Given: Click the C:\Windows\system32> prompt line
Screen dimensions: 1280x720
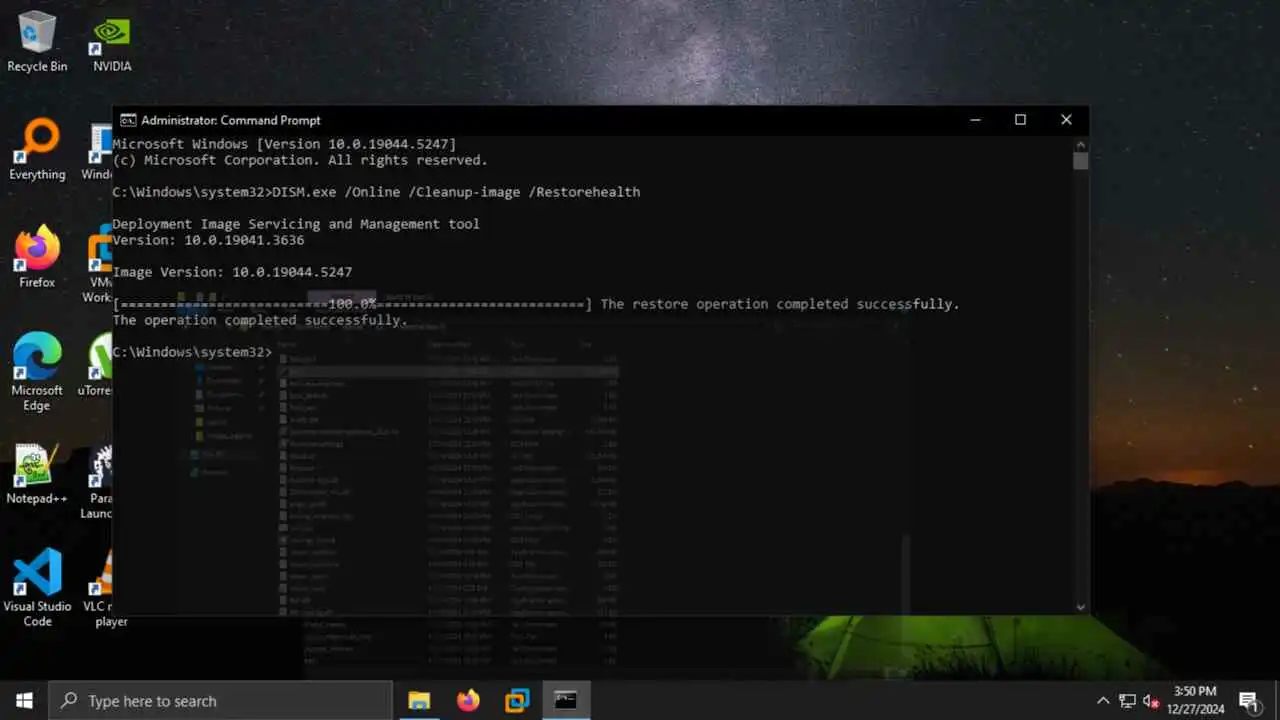Looking at the screenshot, I should (192, 352).
